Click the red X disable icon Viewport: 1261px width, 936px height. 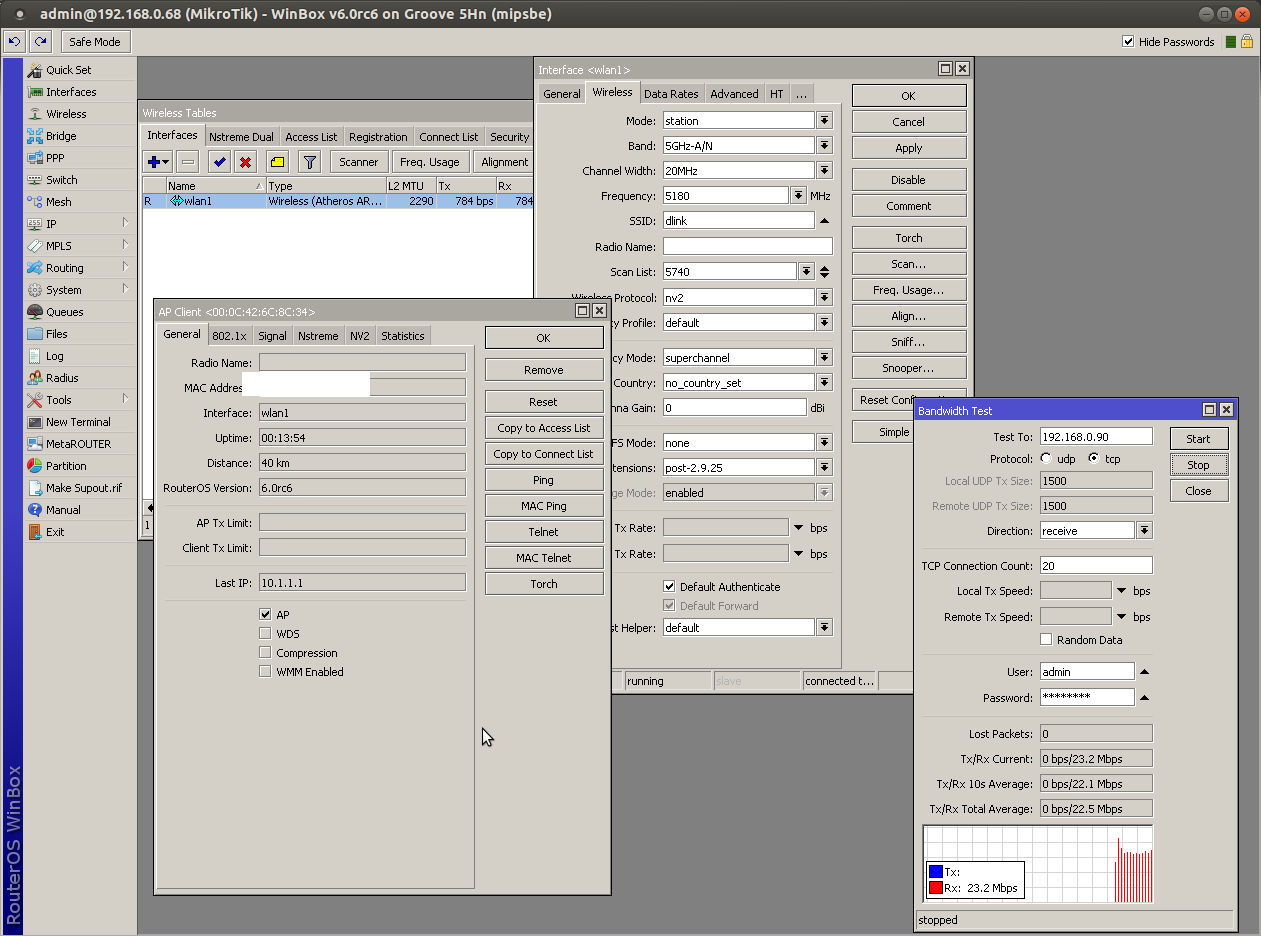pyautogui.click(x=245, y=162)
